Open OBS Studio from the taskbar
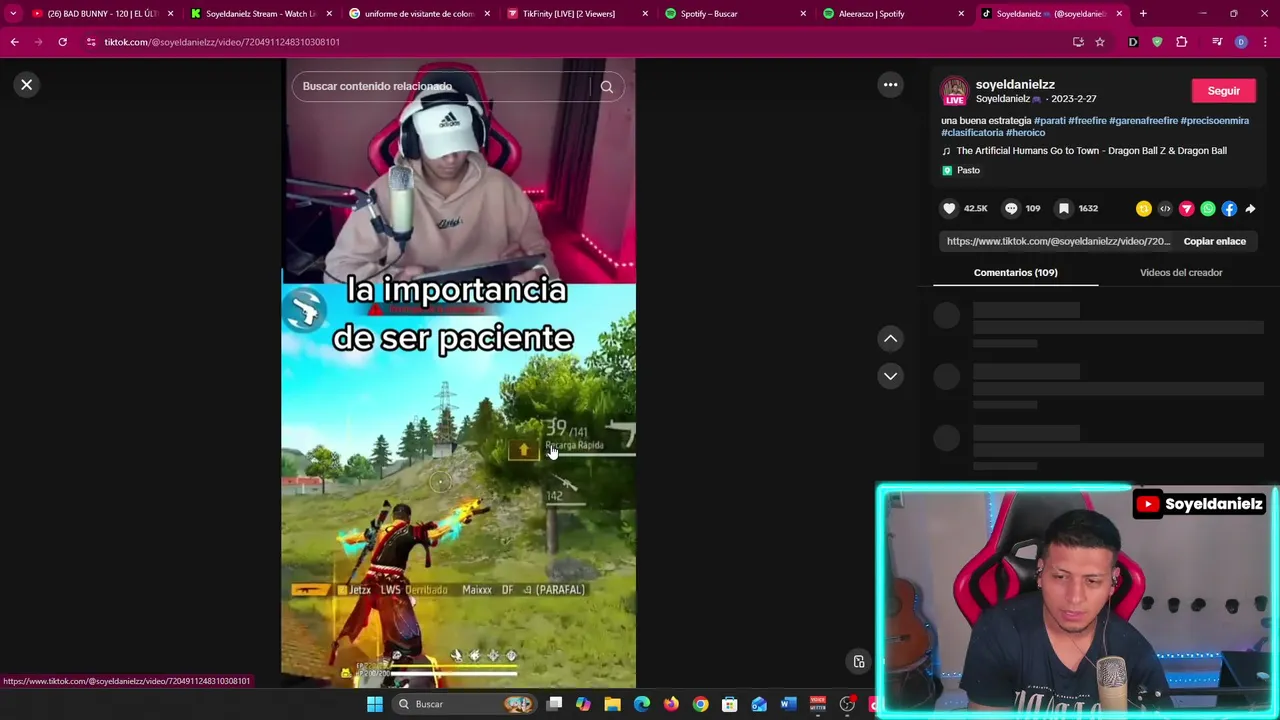This screenshot has width=1280, height=720. coord(847,705)
